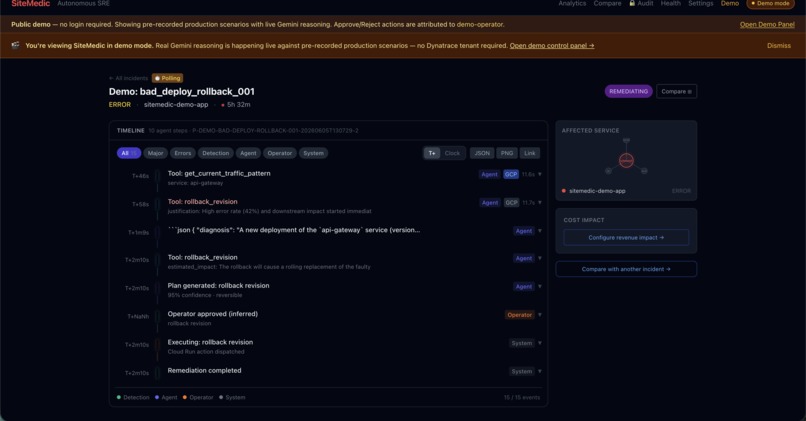Expand the T+58s rollback_revision row

[x=540, y=203]
